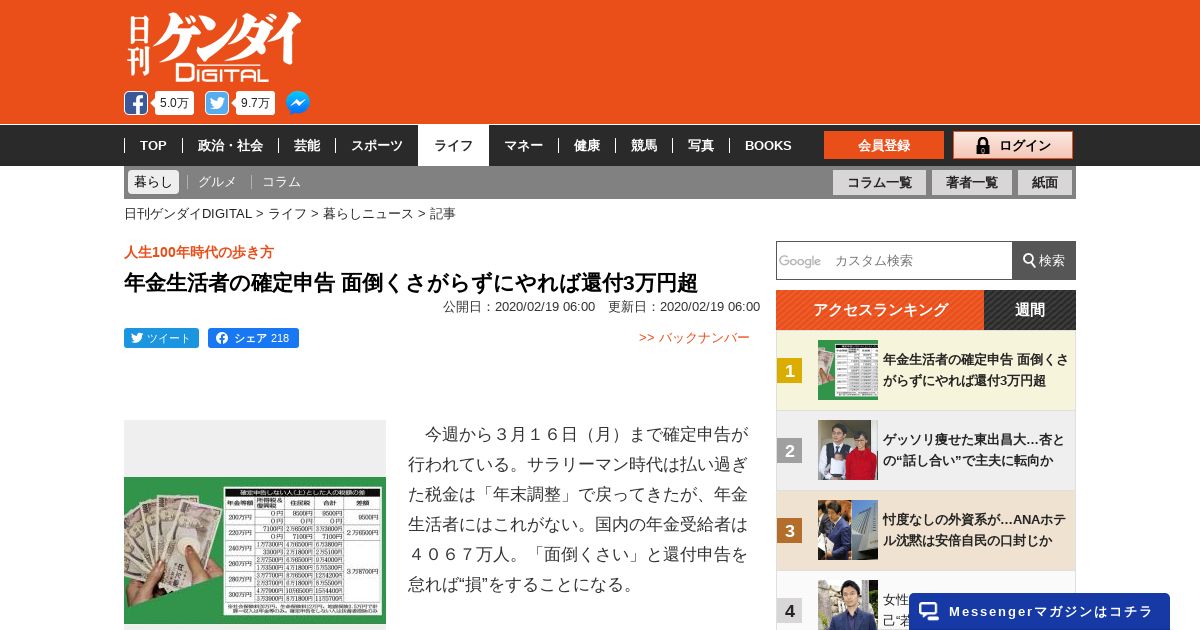Click the Facebook 5.0万 follower count
Viewport: 1200px width, 630px height.
[174, 103]
